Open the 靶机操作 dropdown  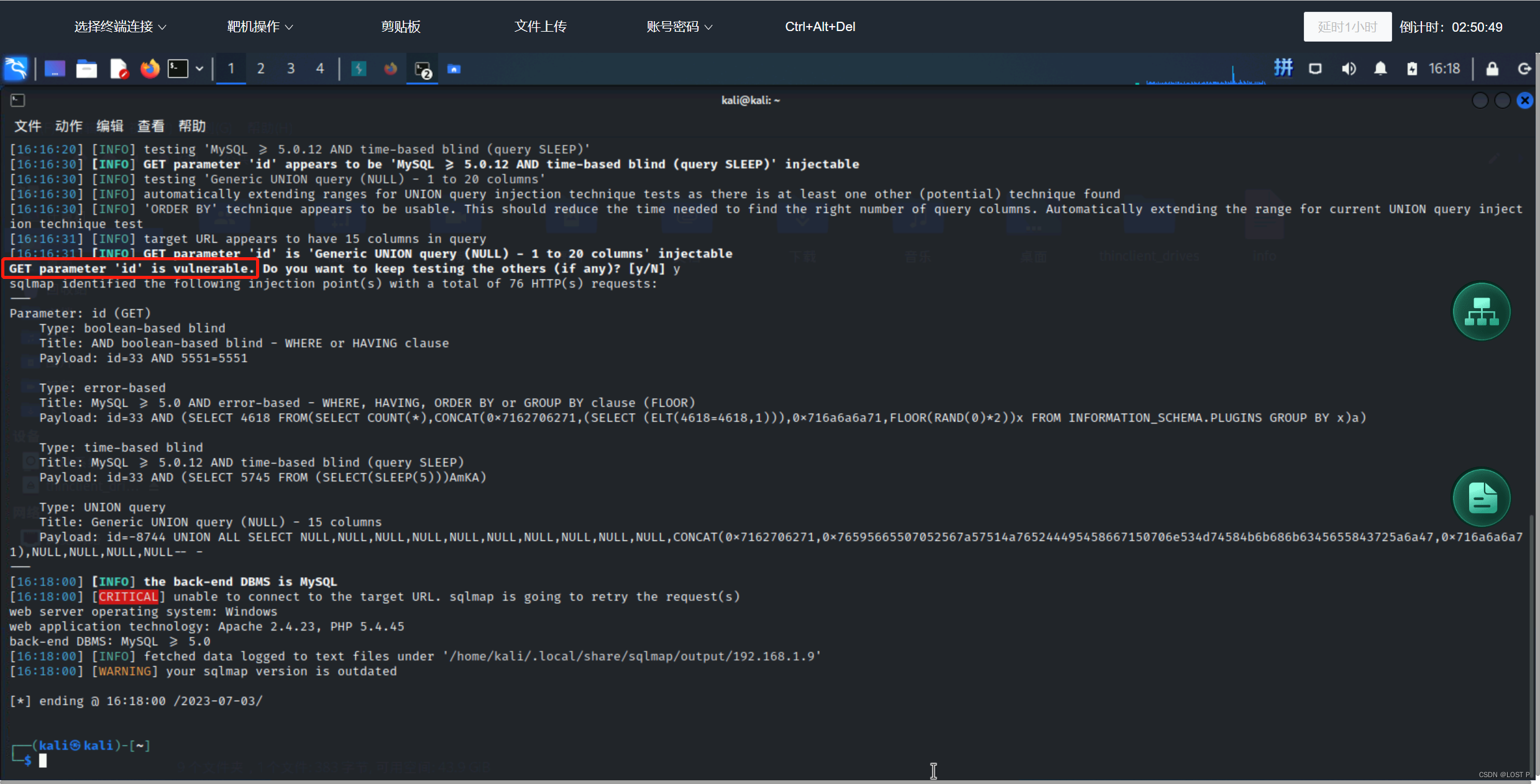point(260,26)
